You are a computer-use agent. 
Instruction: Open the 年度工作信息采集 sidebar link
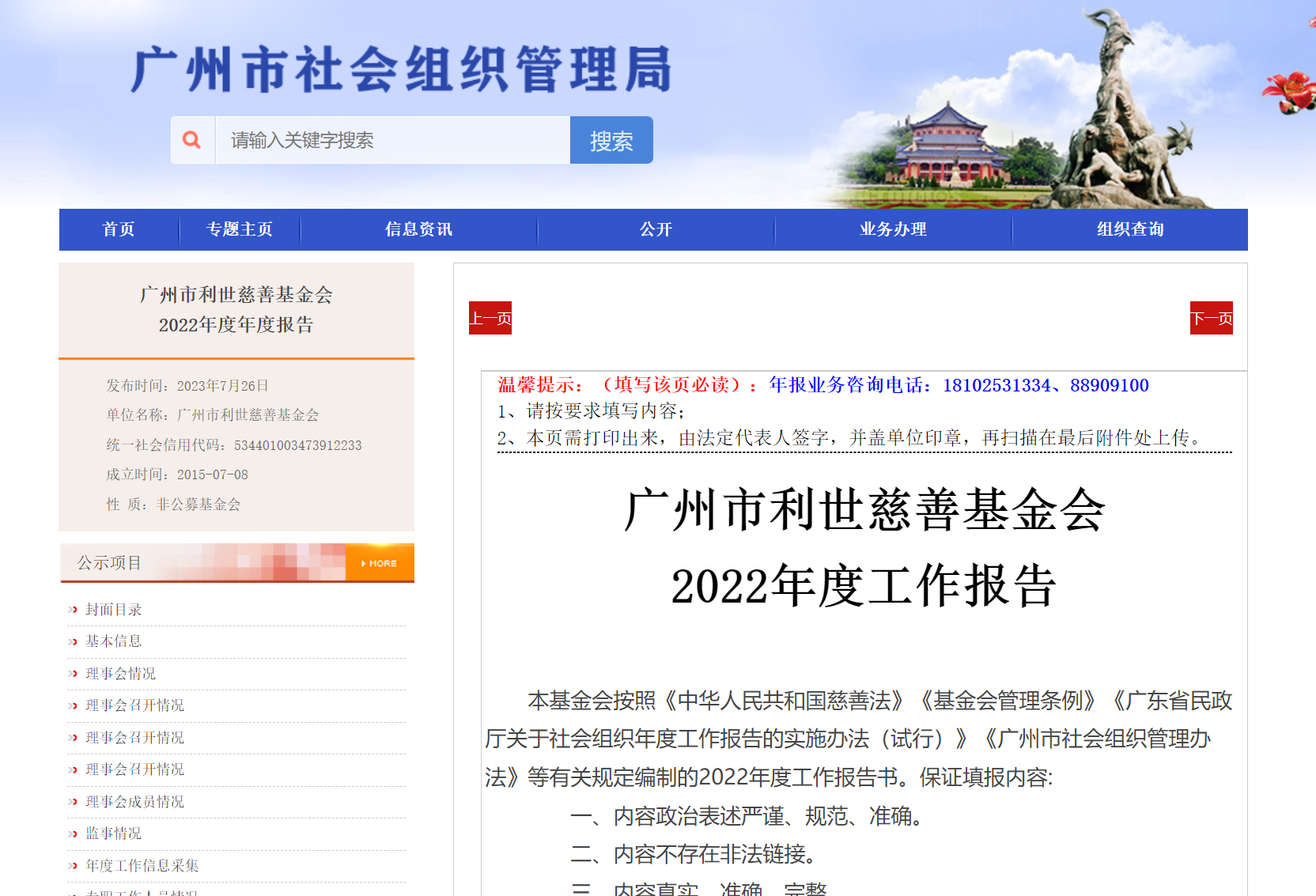[142, 866]
